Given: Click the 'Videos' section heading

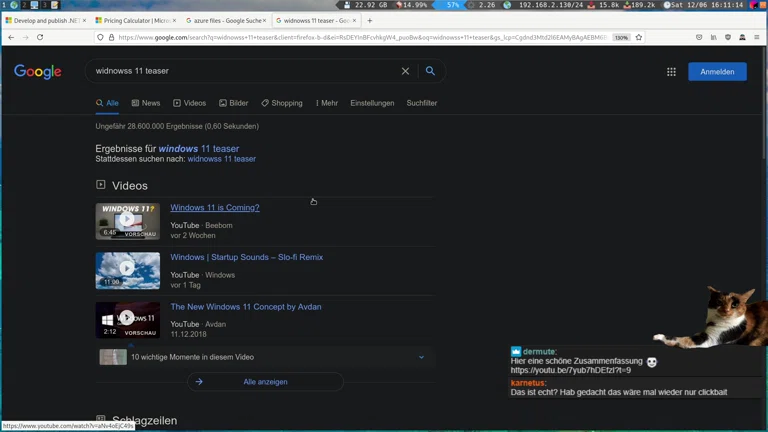Looking at the screenshot, I should (129, 186).
